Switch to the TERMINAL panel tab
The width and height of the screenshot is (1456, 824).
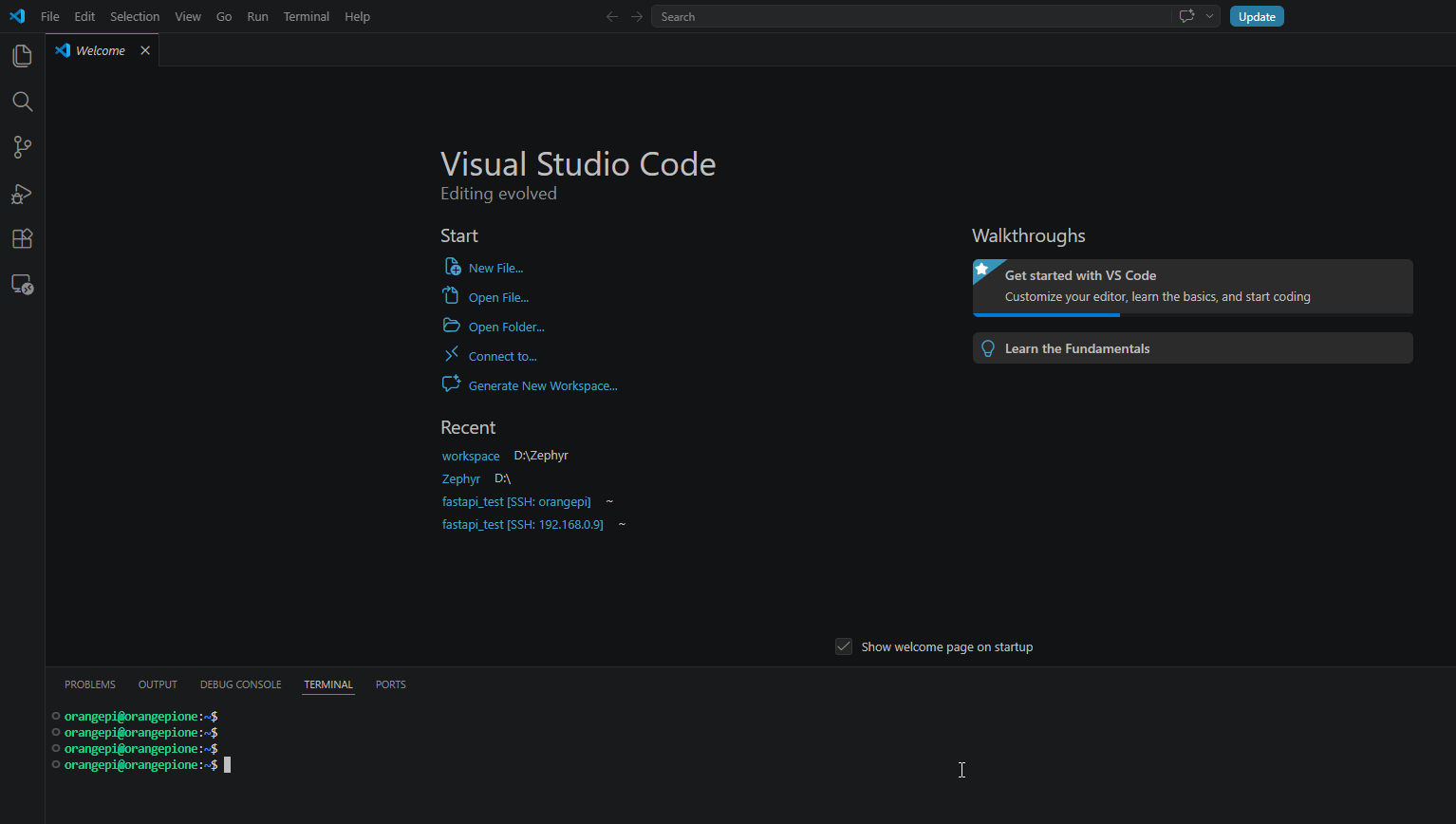[328, 684]
